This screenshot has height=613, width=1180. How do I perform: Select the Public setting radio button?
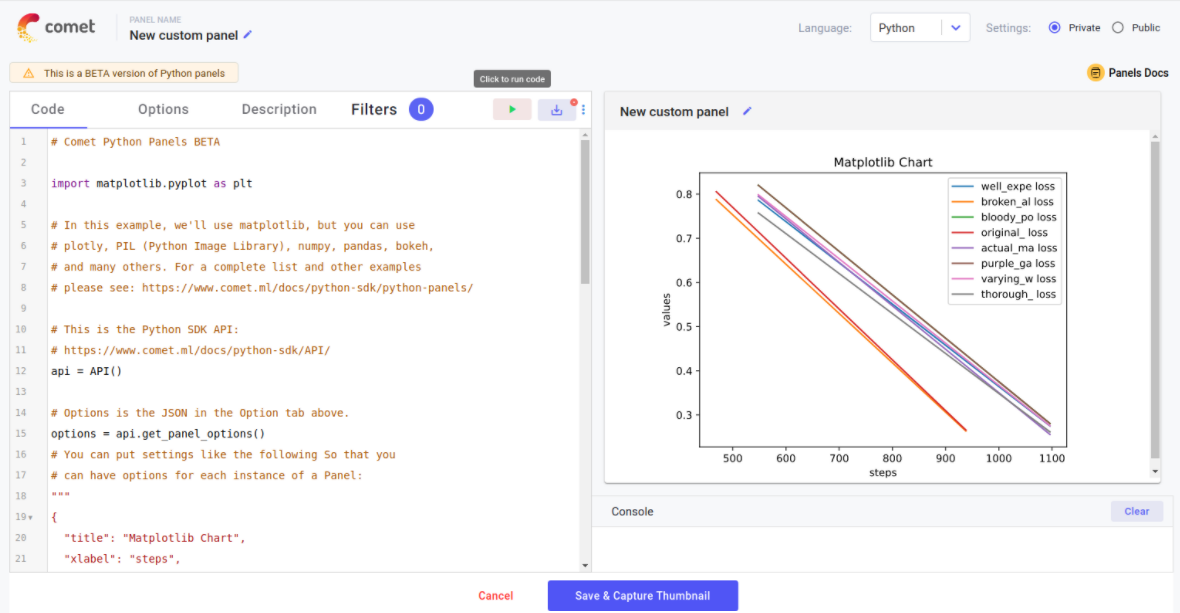tap(1118, 28)
